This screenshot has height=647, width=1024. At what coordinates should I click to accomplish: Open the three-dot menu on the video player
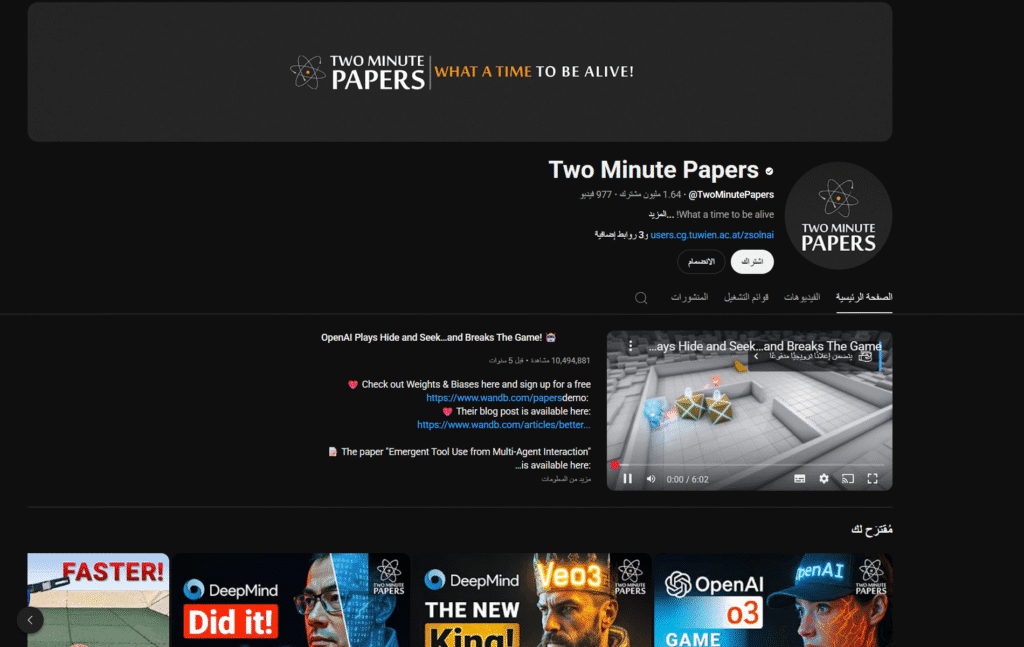coord(630,346)
